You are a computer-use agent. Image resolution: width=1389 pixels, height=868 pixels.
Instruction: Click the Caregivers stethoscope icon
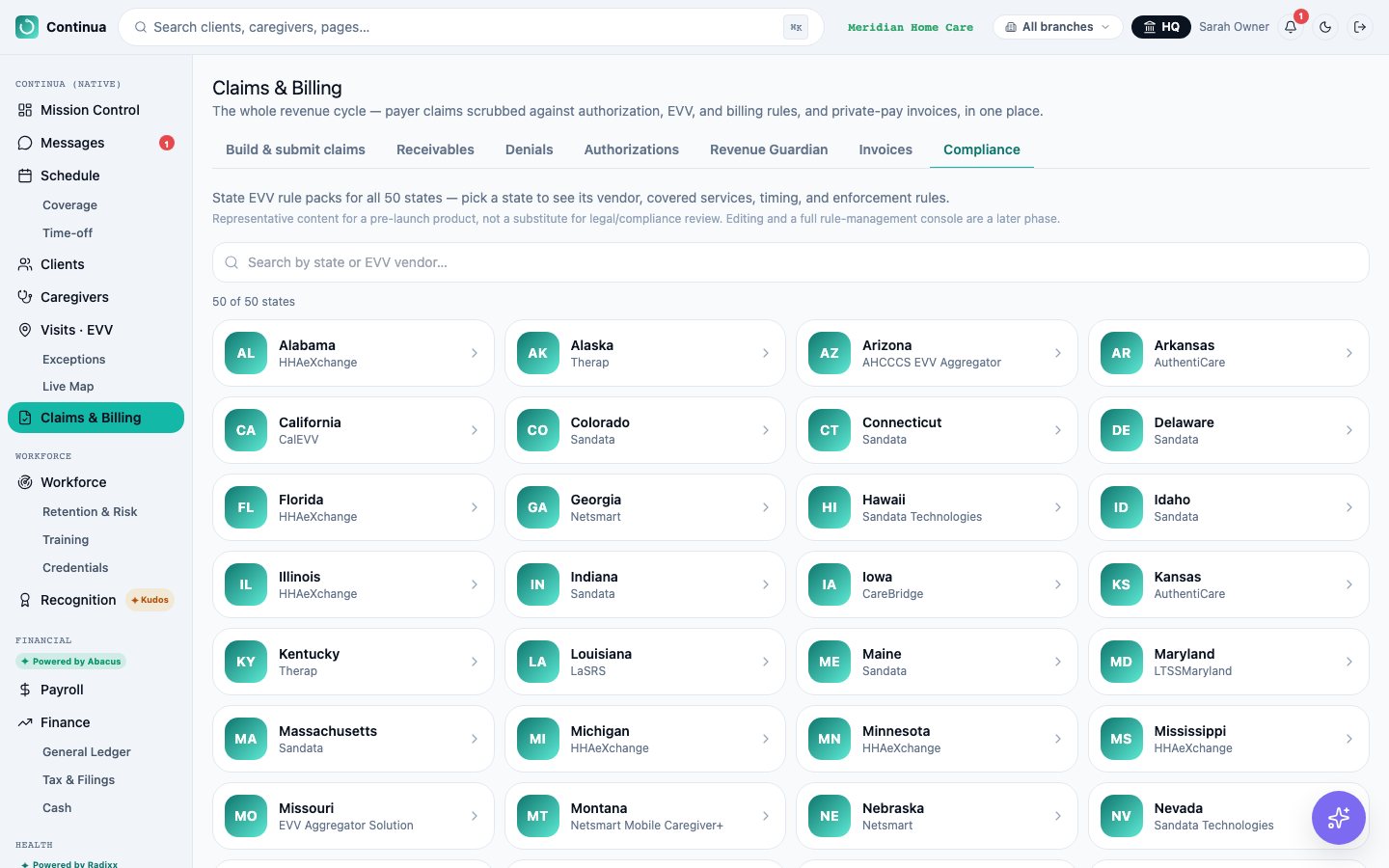[x=25, y=297]
